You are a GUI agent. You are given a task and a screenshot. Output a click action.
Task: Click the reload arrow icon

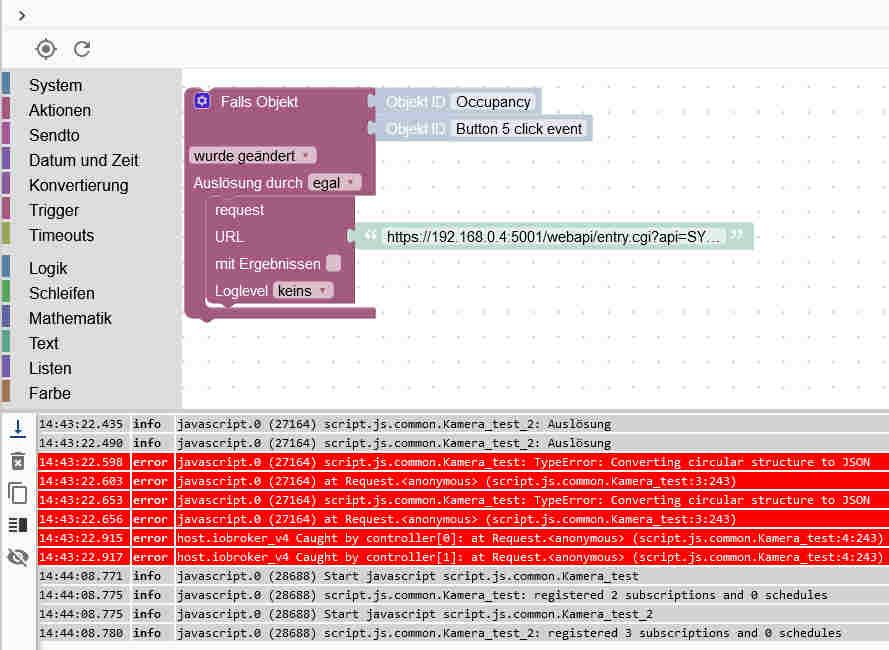82,48
